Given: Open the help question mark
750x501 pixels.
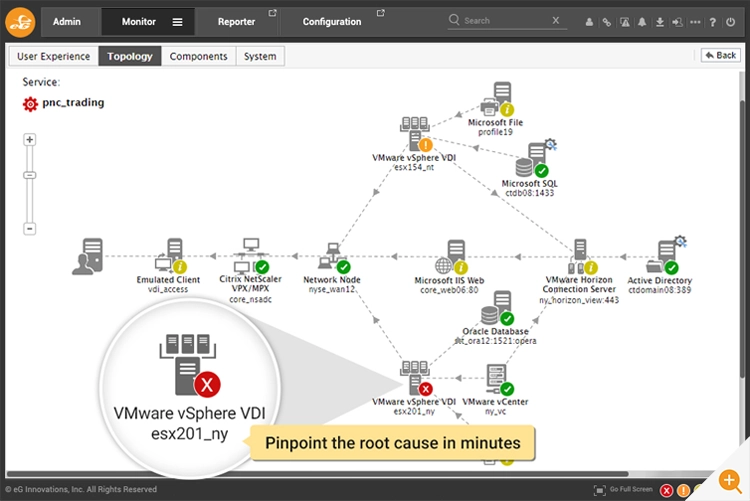Looking at the screenshot, I should point(713,22).
